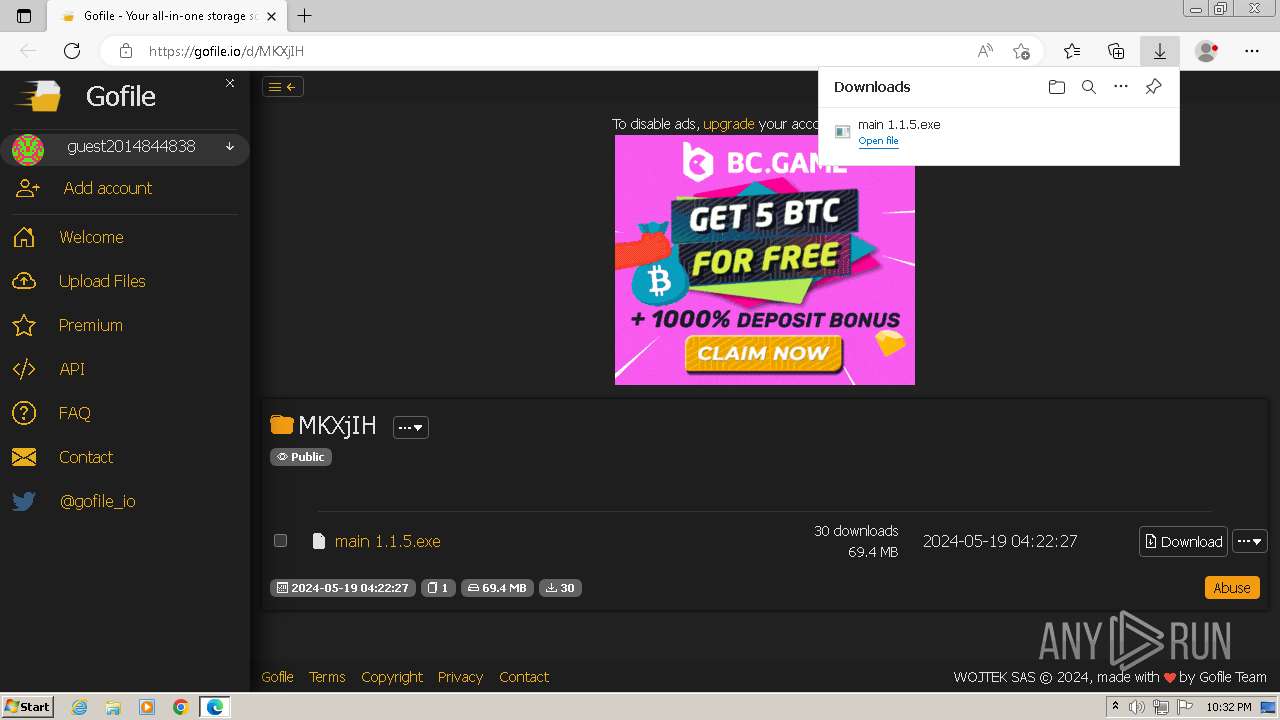Click the Add account icon
Image resolution: width=1280 pixels, height=720 pixels.
click(x=27, y=188)
